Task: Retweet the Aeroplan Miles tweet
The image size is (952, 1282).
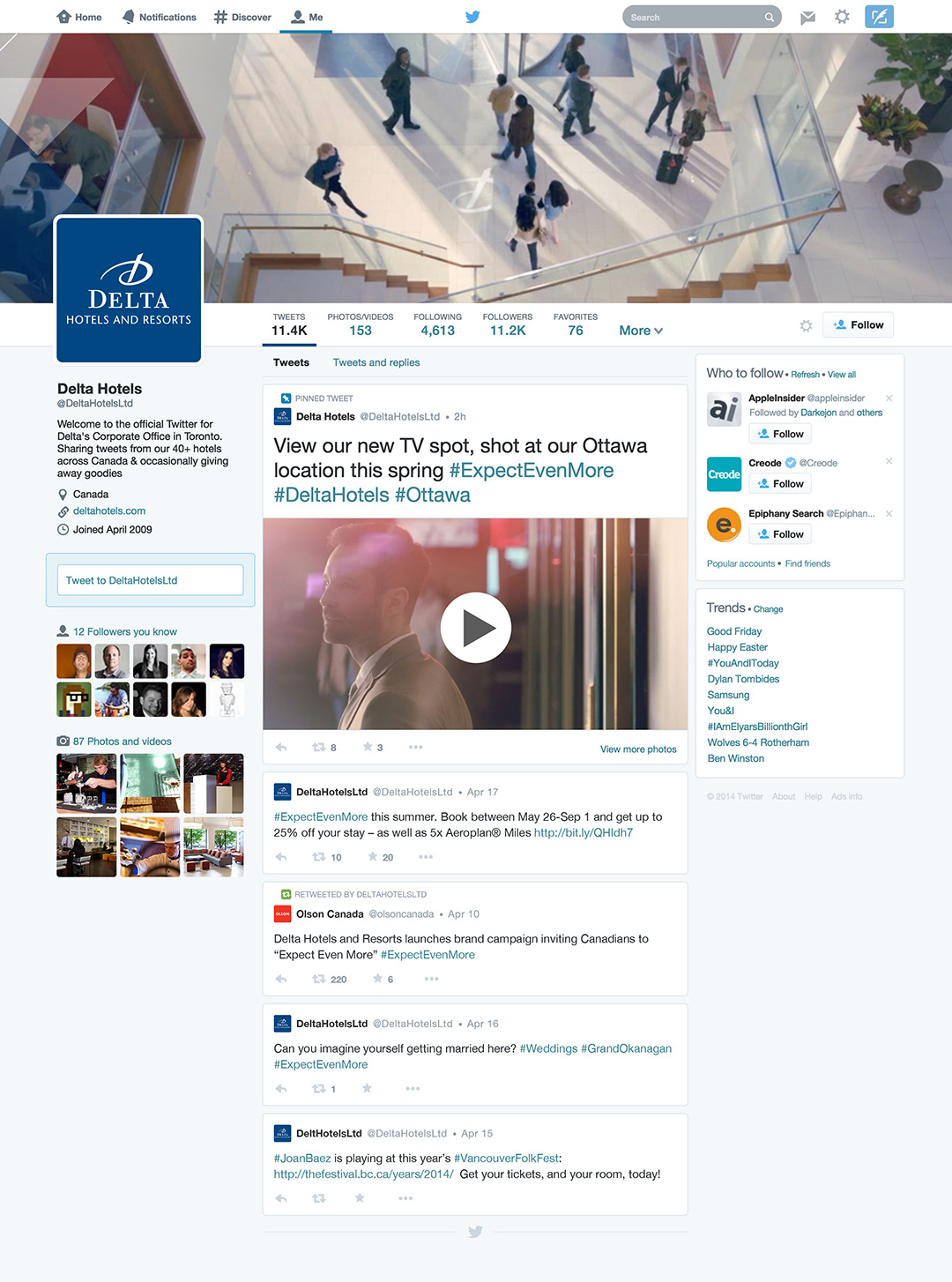Action: point(319,857)
